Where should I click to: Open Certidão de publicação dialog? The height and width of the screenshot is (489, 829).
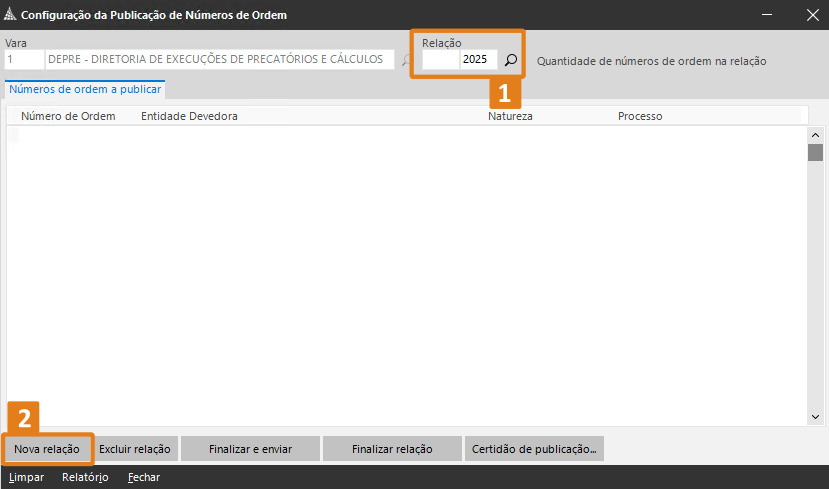coord(534,449)
